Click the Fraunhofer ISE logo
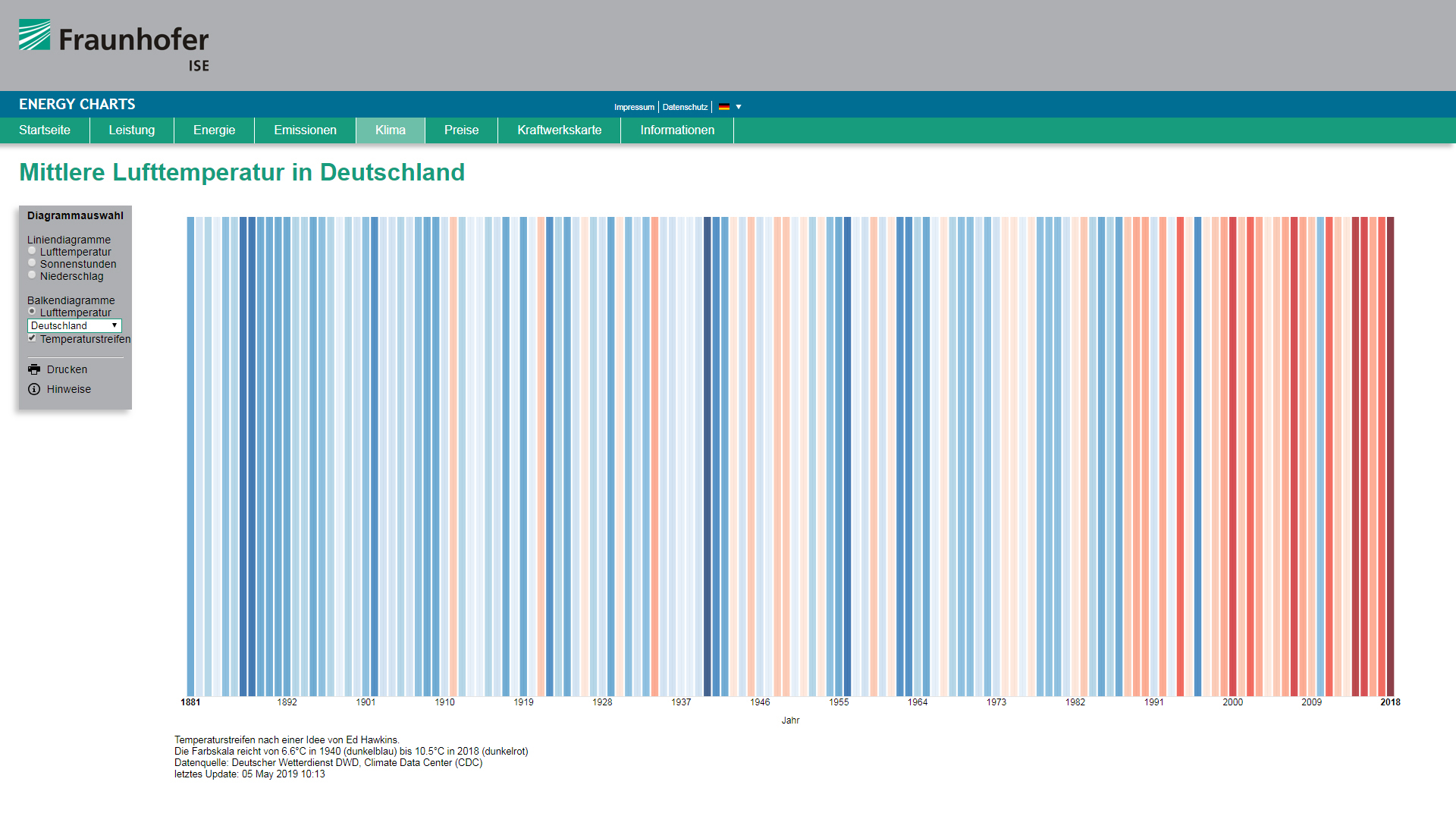Screen dimensions: 1456x832 point(114,45)
